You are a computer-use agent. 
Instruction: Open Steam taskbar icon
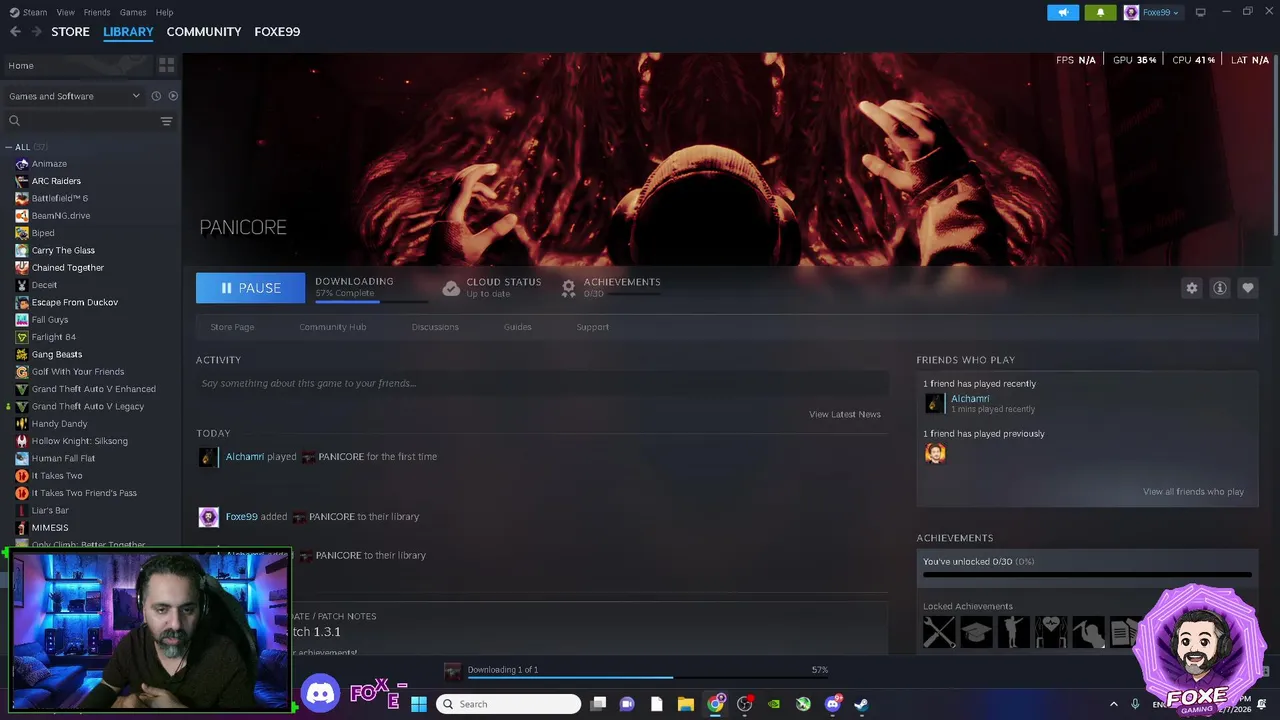pyautogui.click(x=861, y=704)
